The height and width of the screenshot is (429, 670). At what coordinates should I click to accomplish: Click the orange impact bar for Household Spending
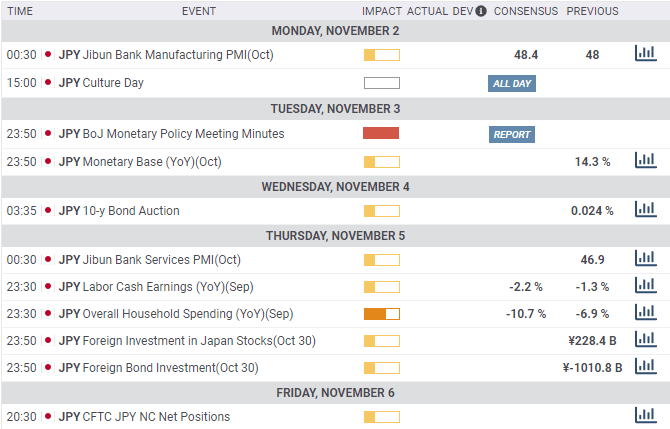click(x=381, y=313)
